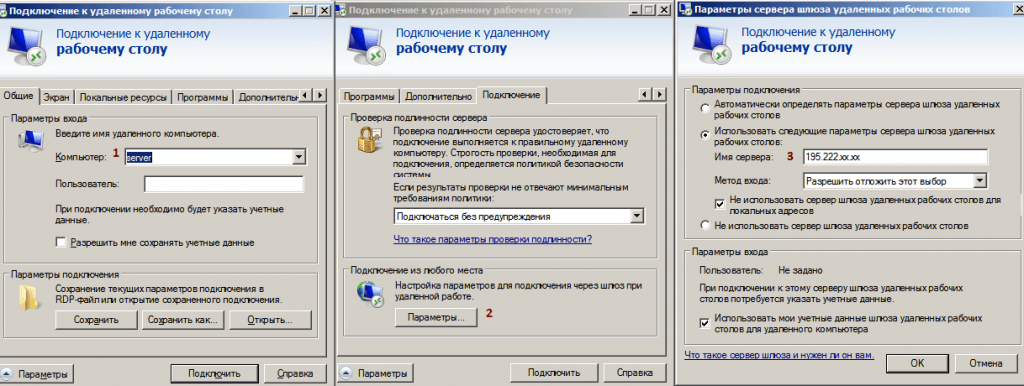Viewport: 1024px width, 386px height.
Task: Click the Имя сервера input field
Action: click(x=895, y=157)
